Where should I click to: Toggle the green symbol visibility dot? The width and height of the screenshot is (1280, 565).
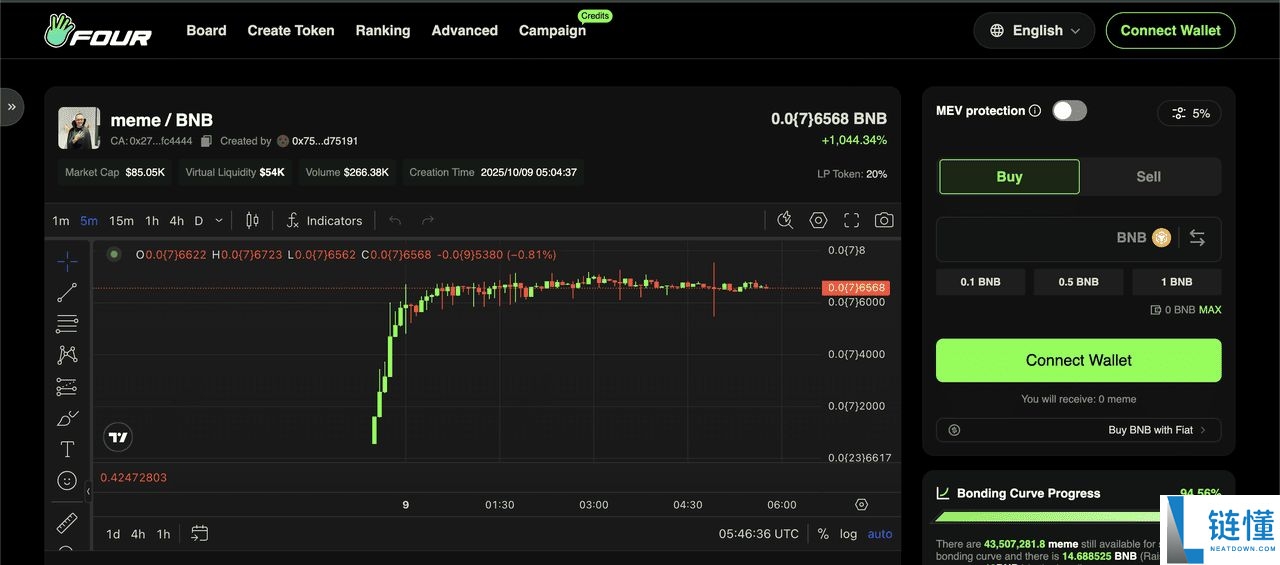click(x=114, y=254)
